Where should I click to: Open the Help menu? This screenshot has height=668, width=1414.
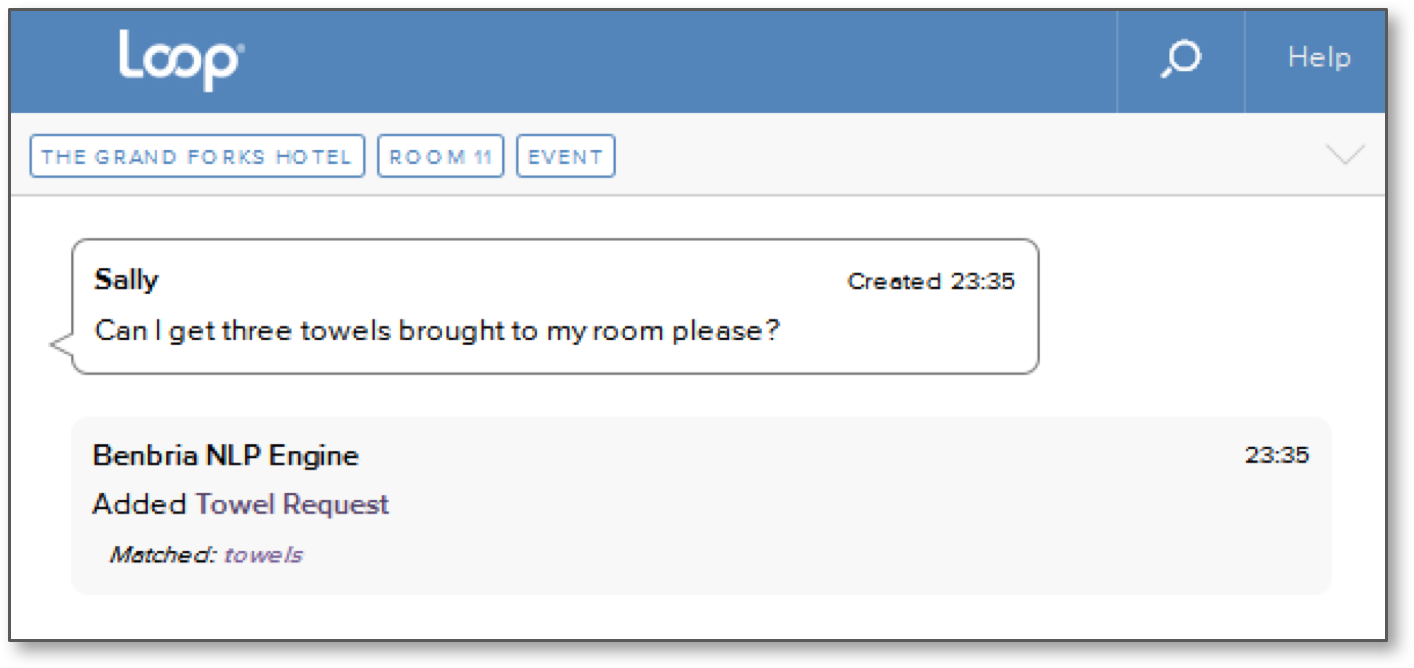[1319, 58]
